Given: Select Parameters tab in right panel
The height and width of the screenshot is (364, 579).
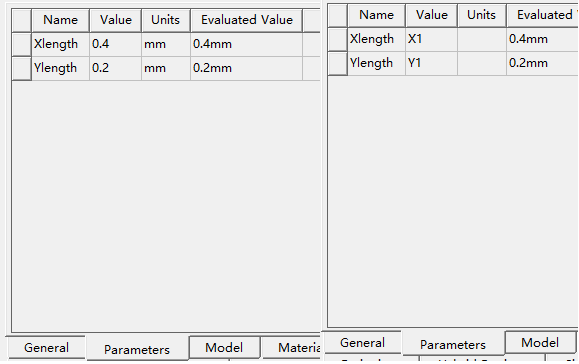Looking at the screenshot, I should click(x=453, y=344).
